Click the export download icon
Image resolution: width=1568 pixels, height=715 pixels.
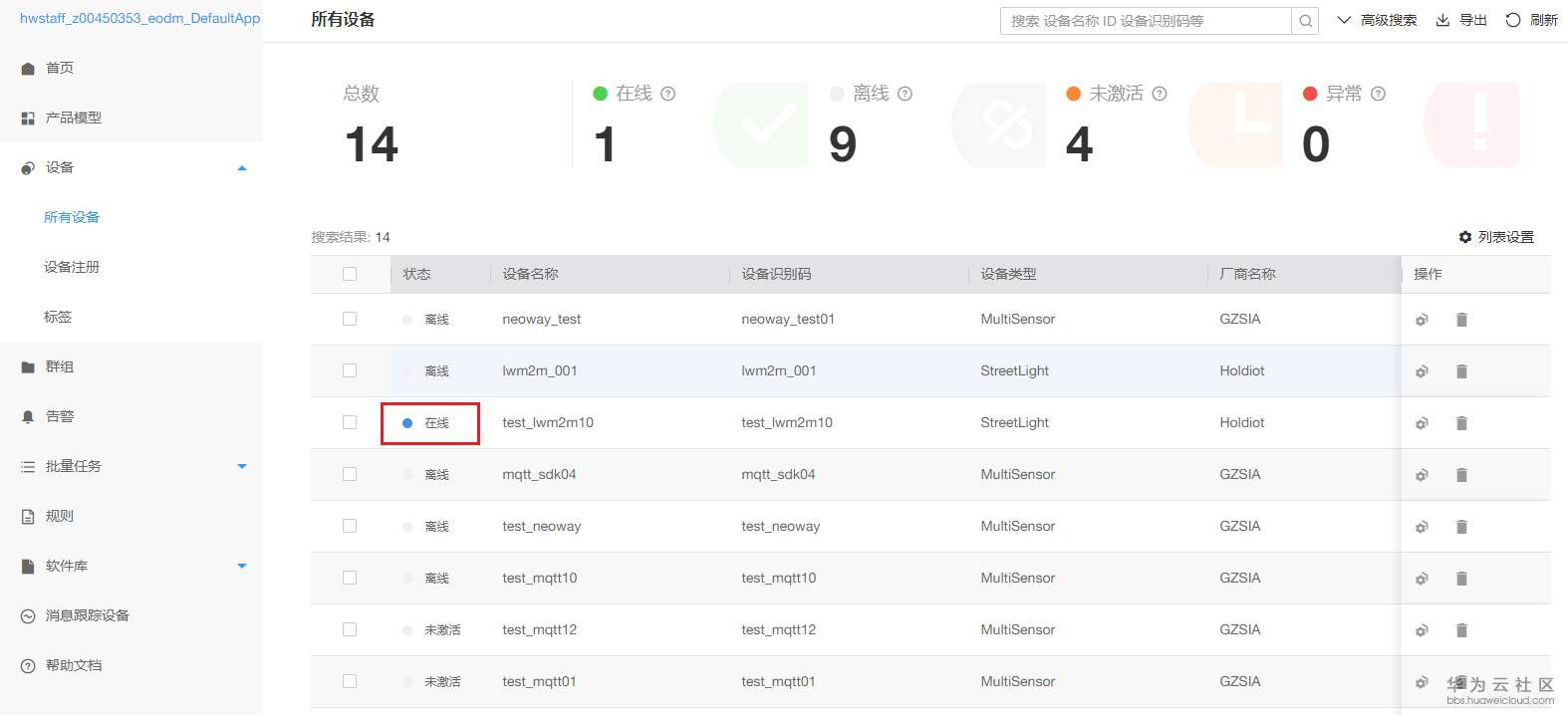[x=1442, y=20]
